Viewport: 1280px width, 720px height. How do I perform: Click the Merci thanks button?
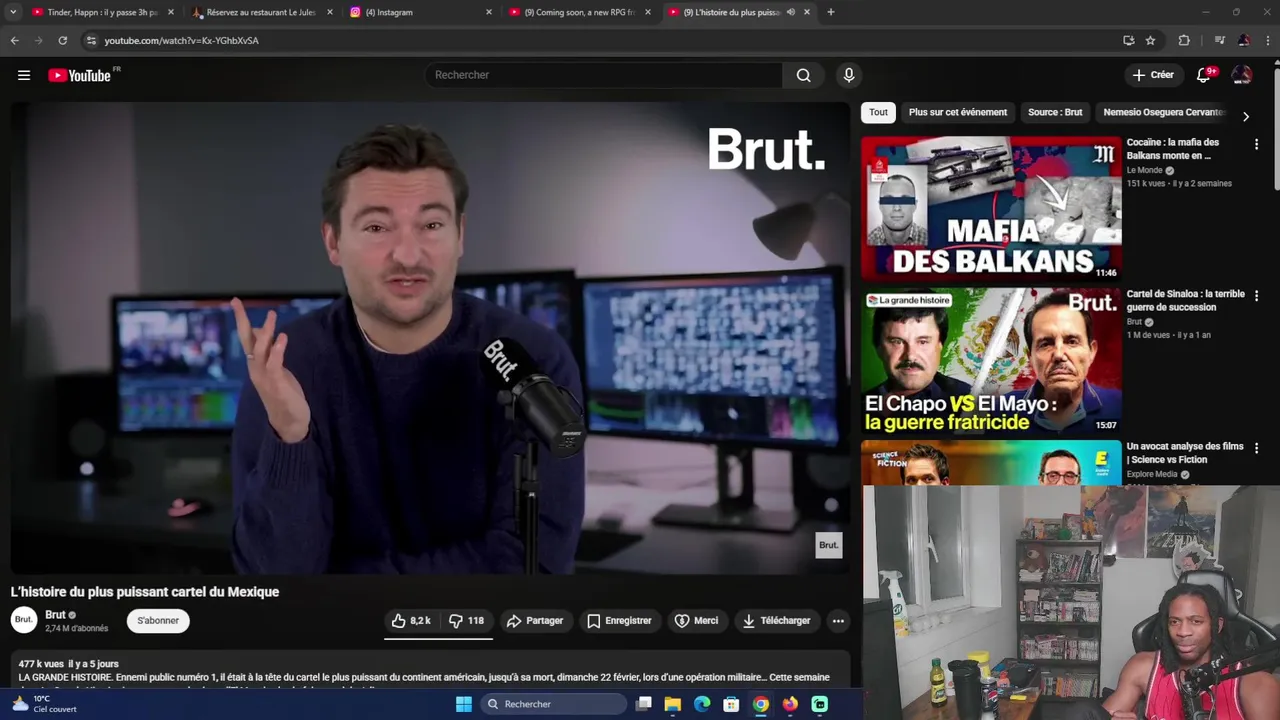[696, 621]
